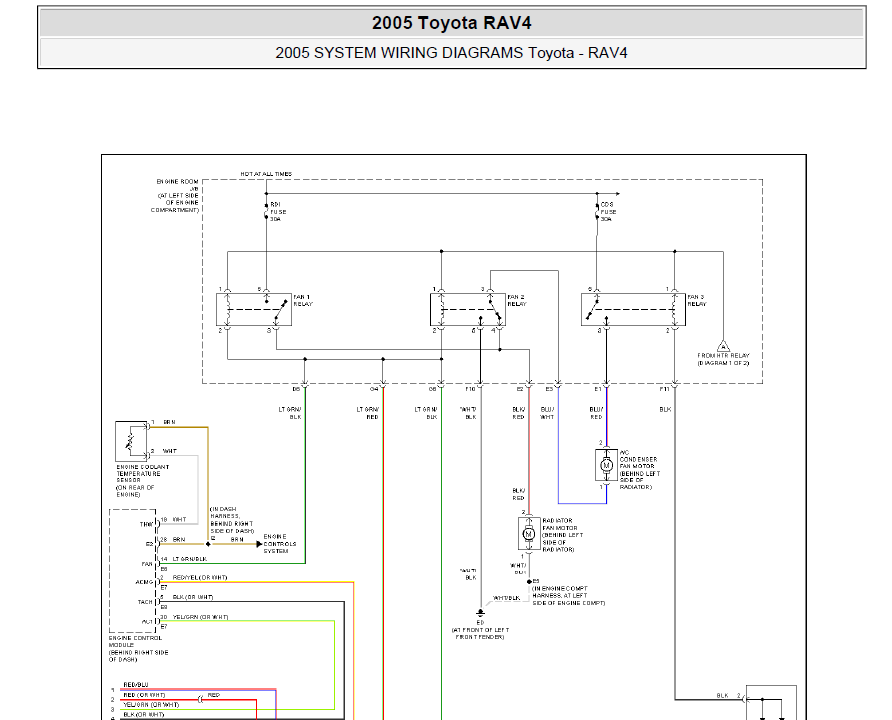Click the FAN 2 RELAY symbol box
This screenshot has height=720, width=892.
468,309
